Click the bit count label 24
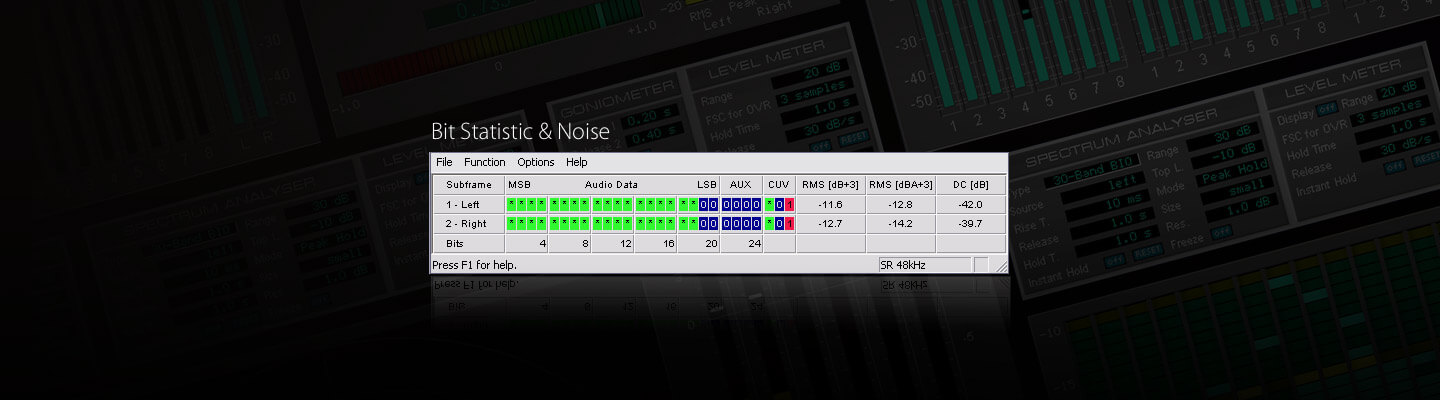Screen dimensions: 1440x400 tap(754, 244)
